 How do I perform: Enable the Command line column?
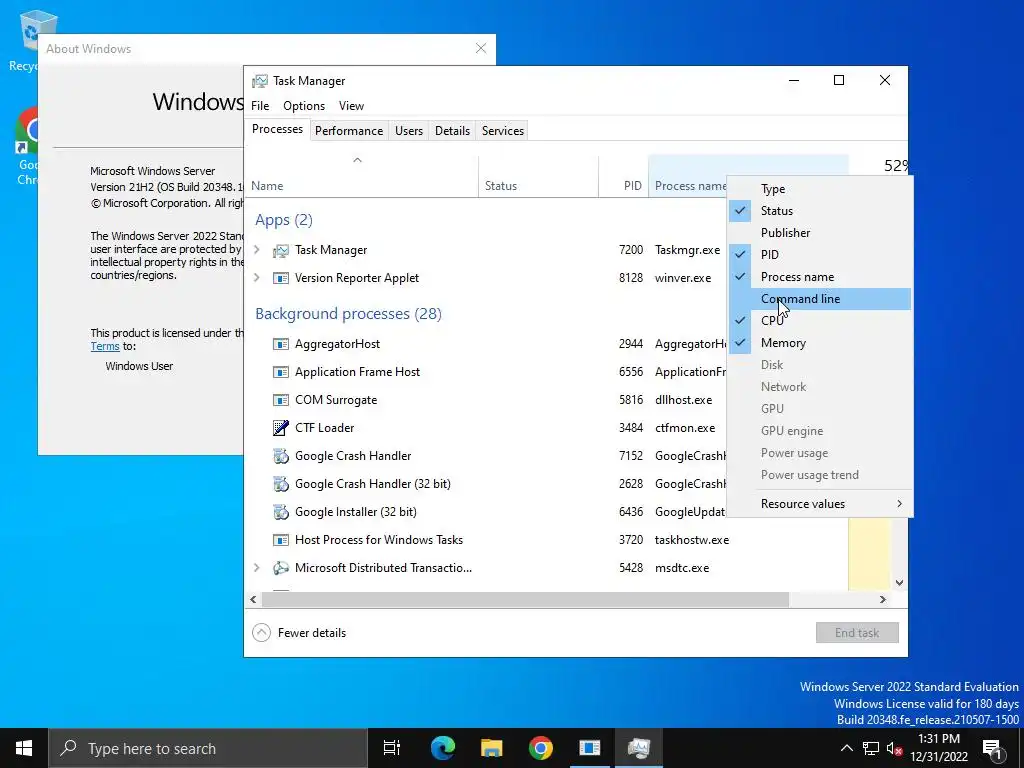pos(820,299)
